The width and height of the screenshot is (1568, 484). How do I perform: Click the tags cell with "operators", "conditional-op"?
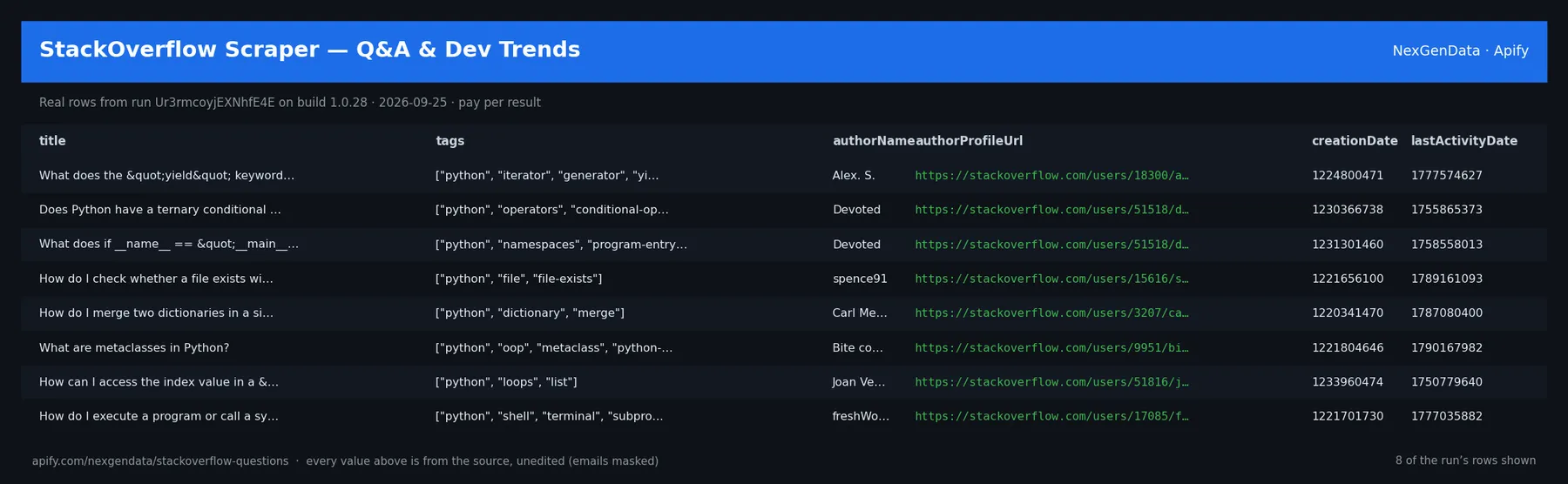(x=552, y=210)
